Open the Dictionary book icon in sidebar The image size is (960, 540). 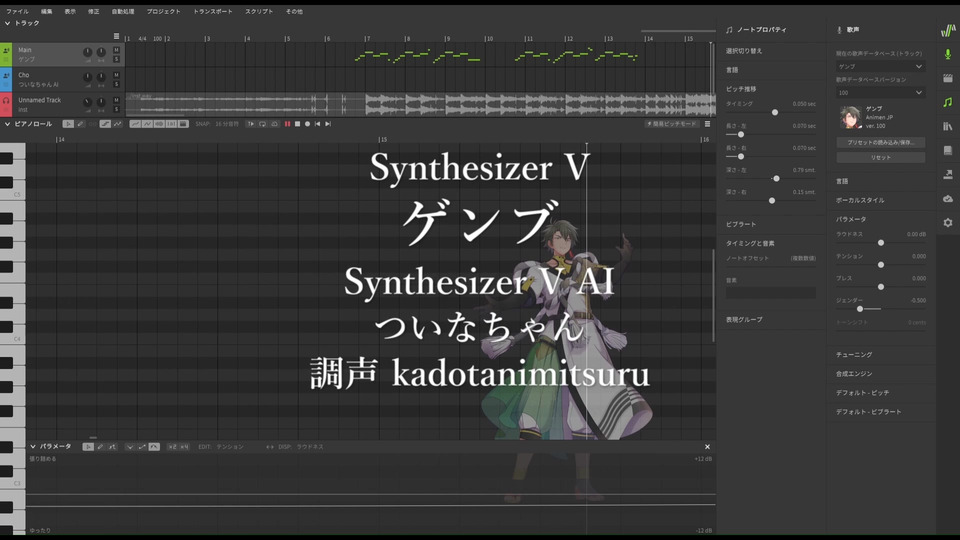947,151
